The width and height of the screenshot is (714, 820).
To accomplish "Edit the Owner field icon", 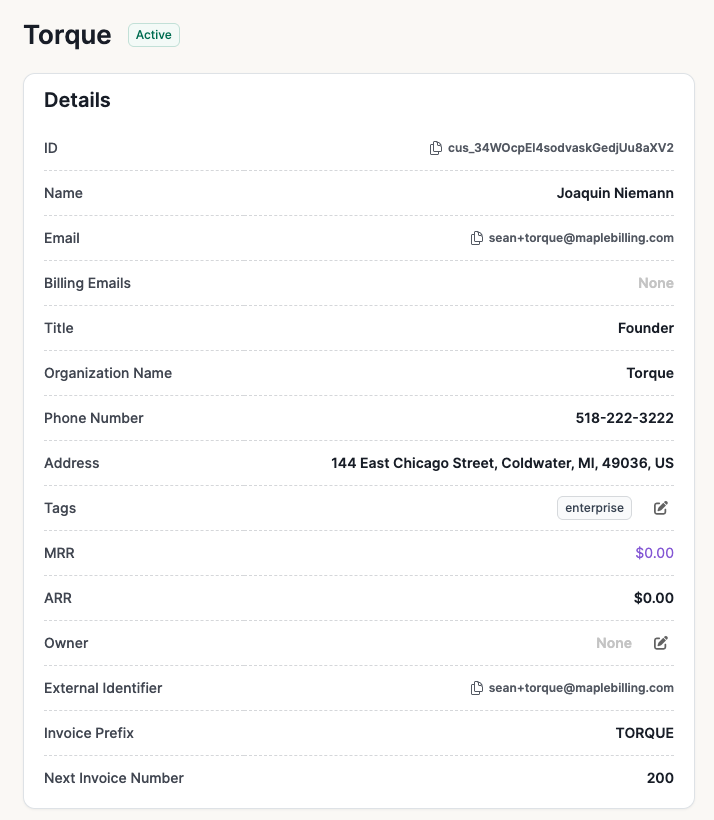I will coord(661,643).
